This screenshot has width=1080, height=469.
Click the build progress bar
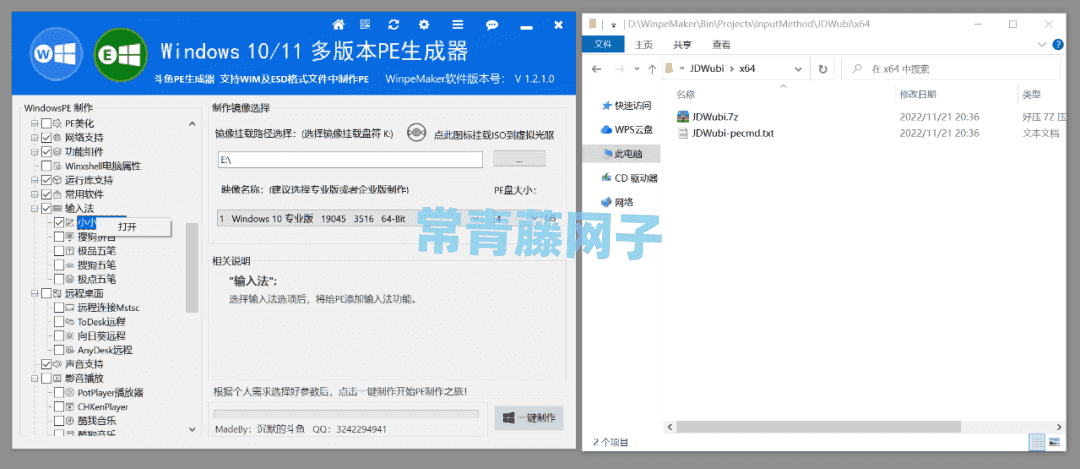click(x=346, y=414)
